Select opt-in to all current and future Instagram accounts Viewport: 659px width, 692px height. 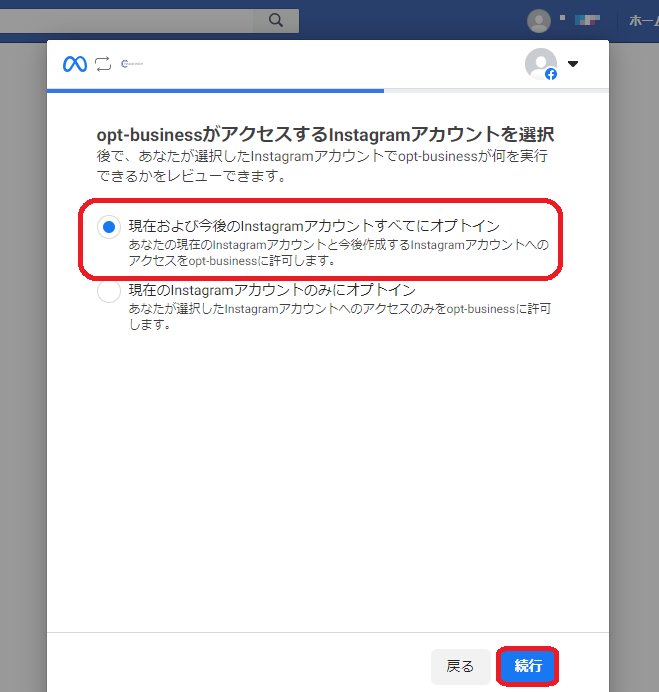109,227
